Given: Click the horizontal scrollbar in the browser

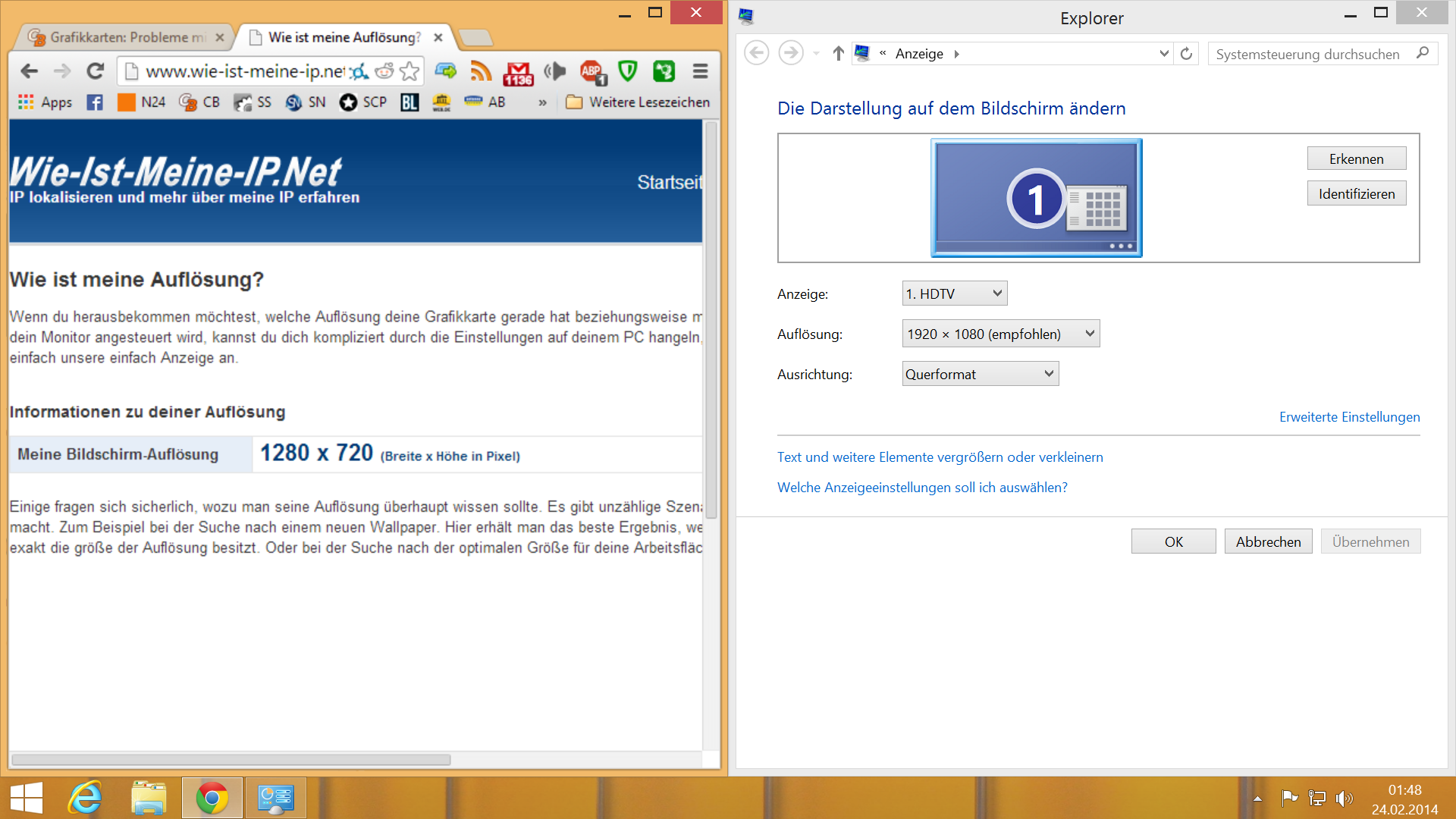Looking at the screenshot, I should [231, 759].
